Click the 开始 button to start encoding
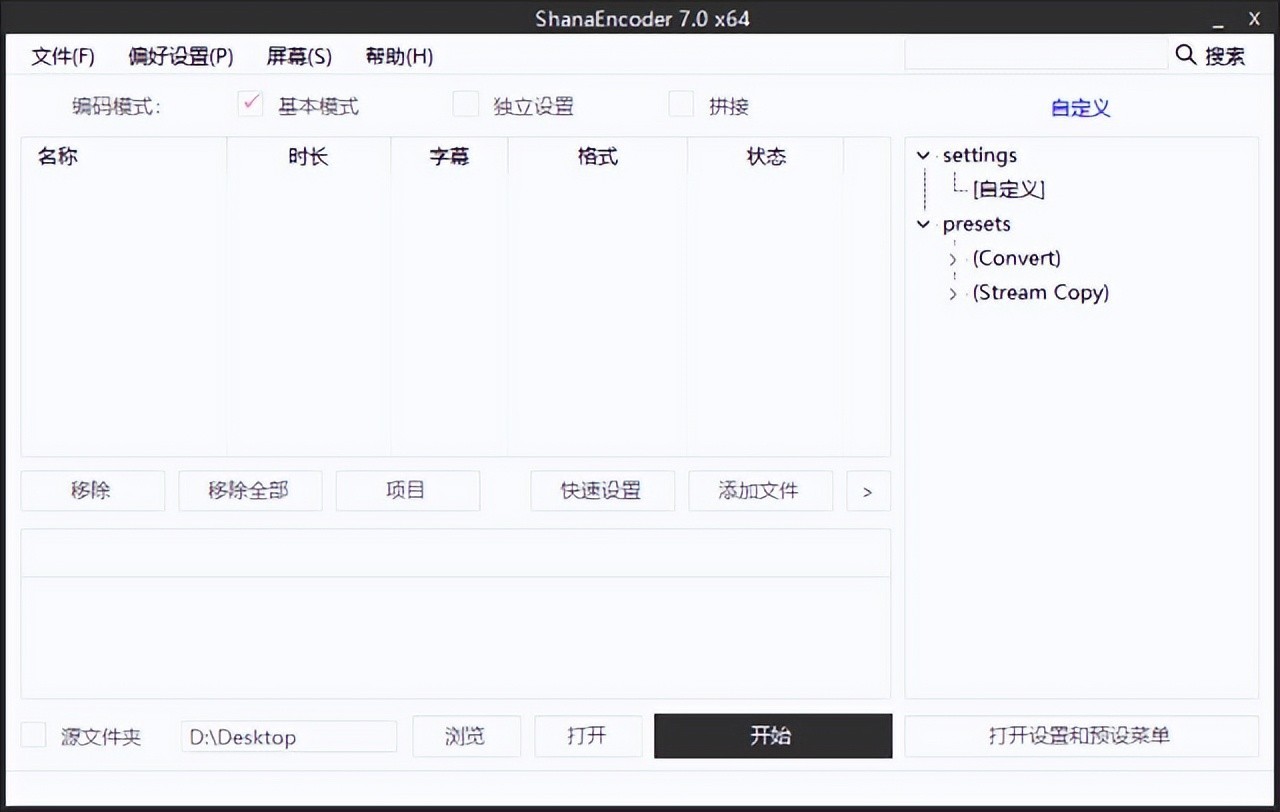The height and width of the screenshot is (812, 1280). tap(772, 736)
